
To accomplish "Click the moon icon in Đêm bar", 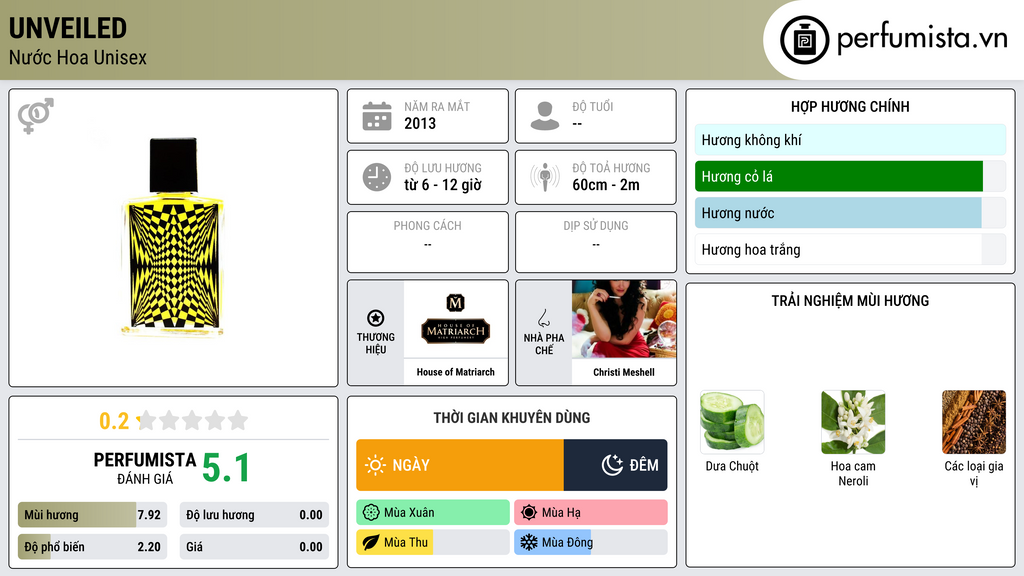I will [x=612, y=465].
